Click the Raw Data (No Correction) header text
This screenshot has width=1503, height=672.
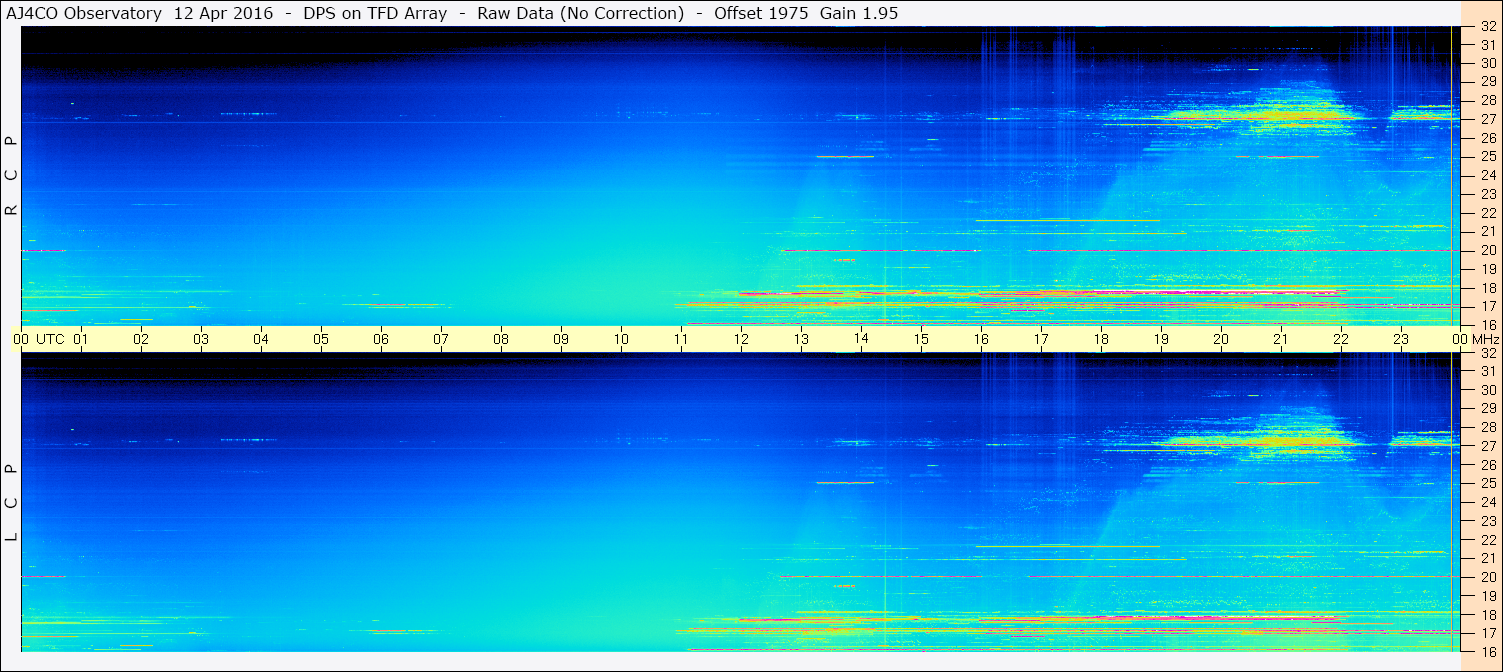(x=580, y=13)
